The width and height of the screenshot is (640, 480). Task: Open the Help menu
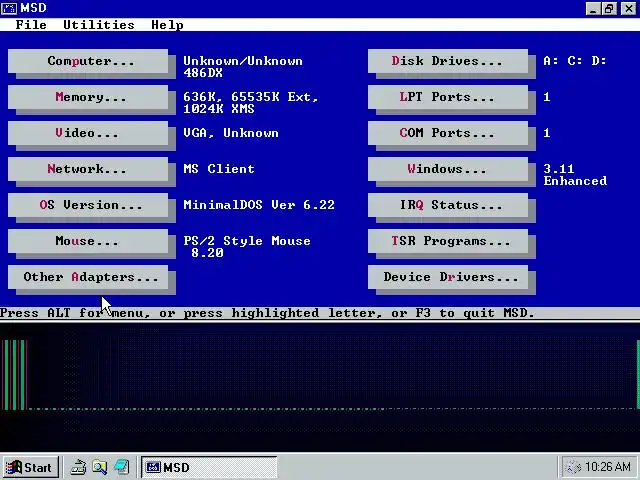click(x=167, y=25)
